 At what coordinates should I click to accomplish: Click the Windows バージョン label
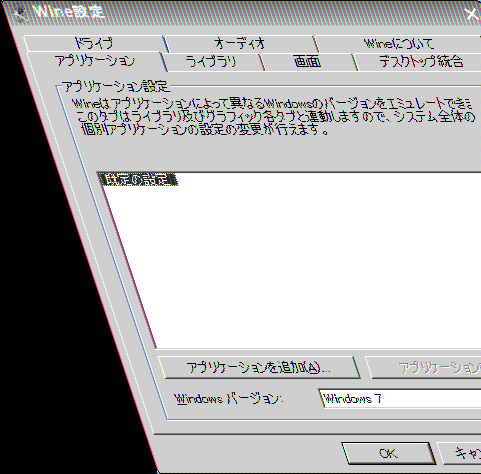(229, 399)
